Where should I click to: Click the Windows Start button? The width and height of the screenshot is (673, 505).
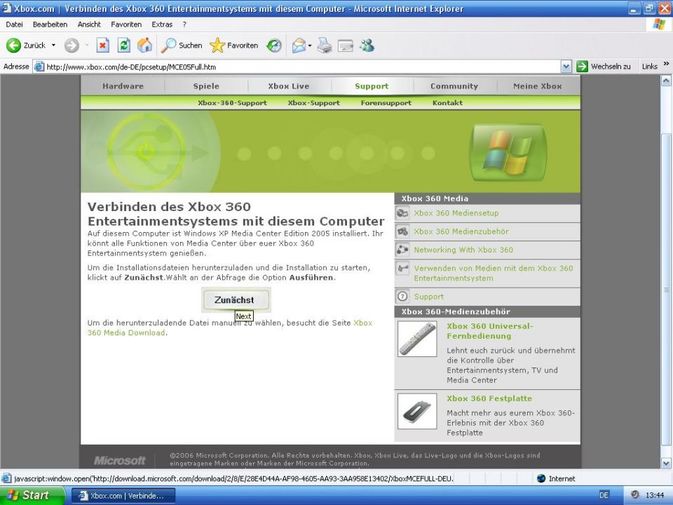31,495
